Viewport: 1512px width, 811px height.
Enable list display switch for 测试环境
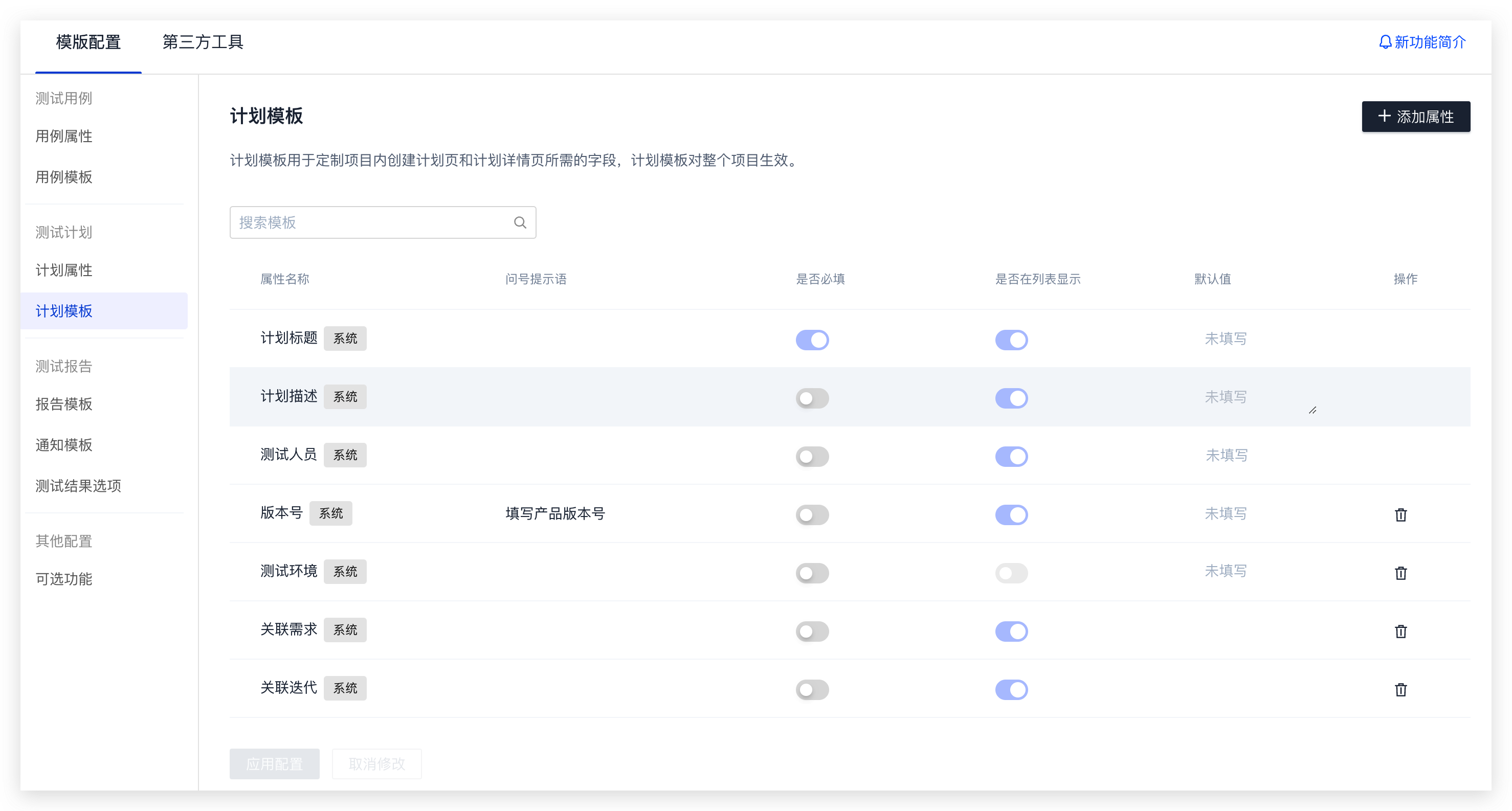(x=1011, y=573)
